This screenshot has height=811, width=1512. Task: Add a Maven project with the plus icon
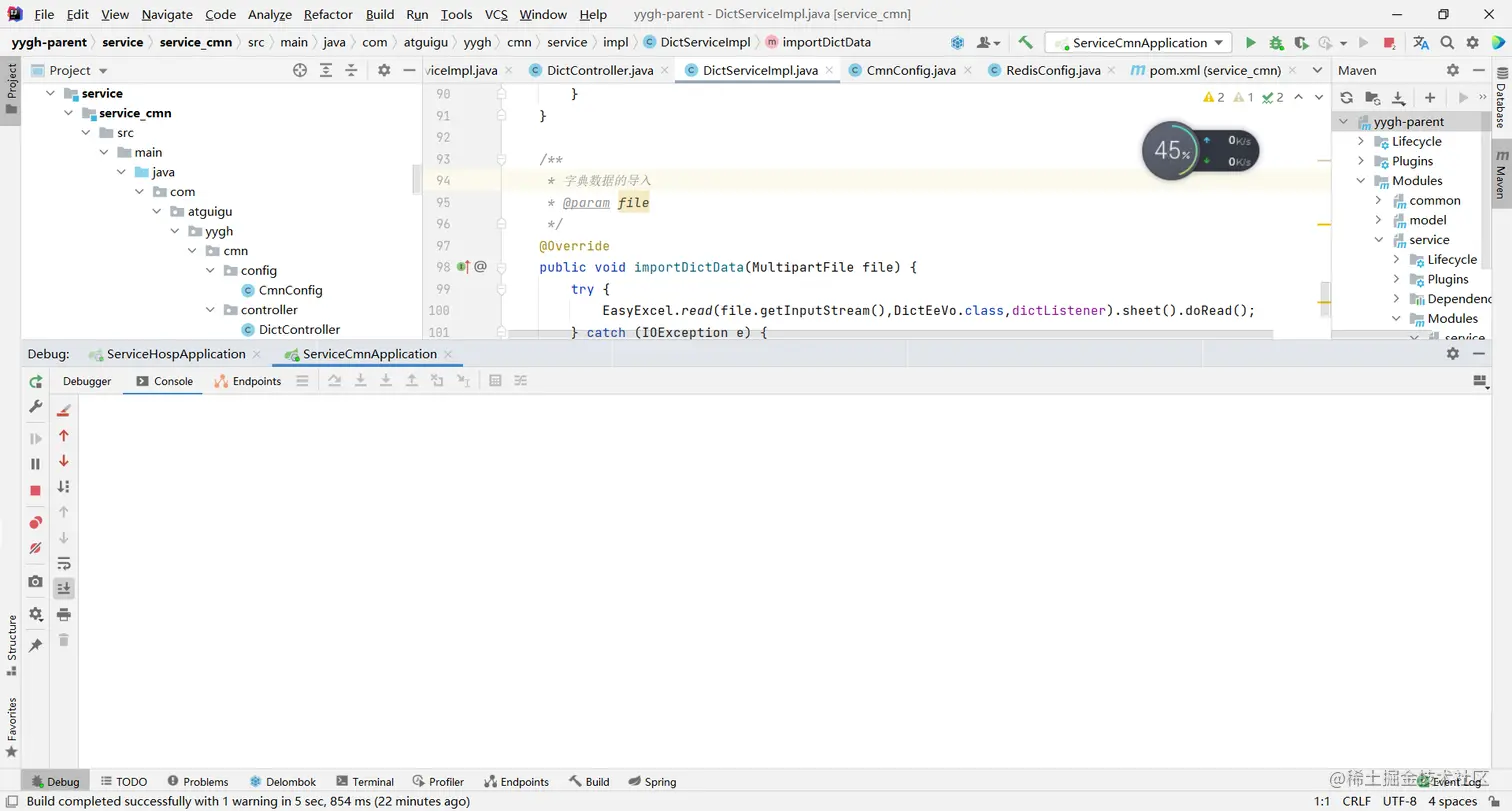tap(1430, 97)
